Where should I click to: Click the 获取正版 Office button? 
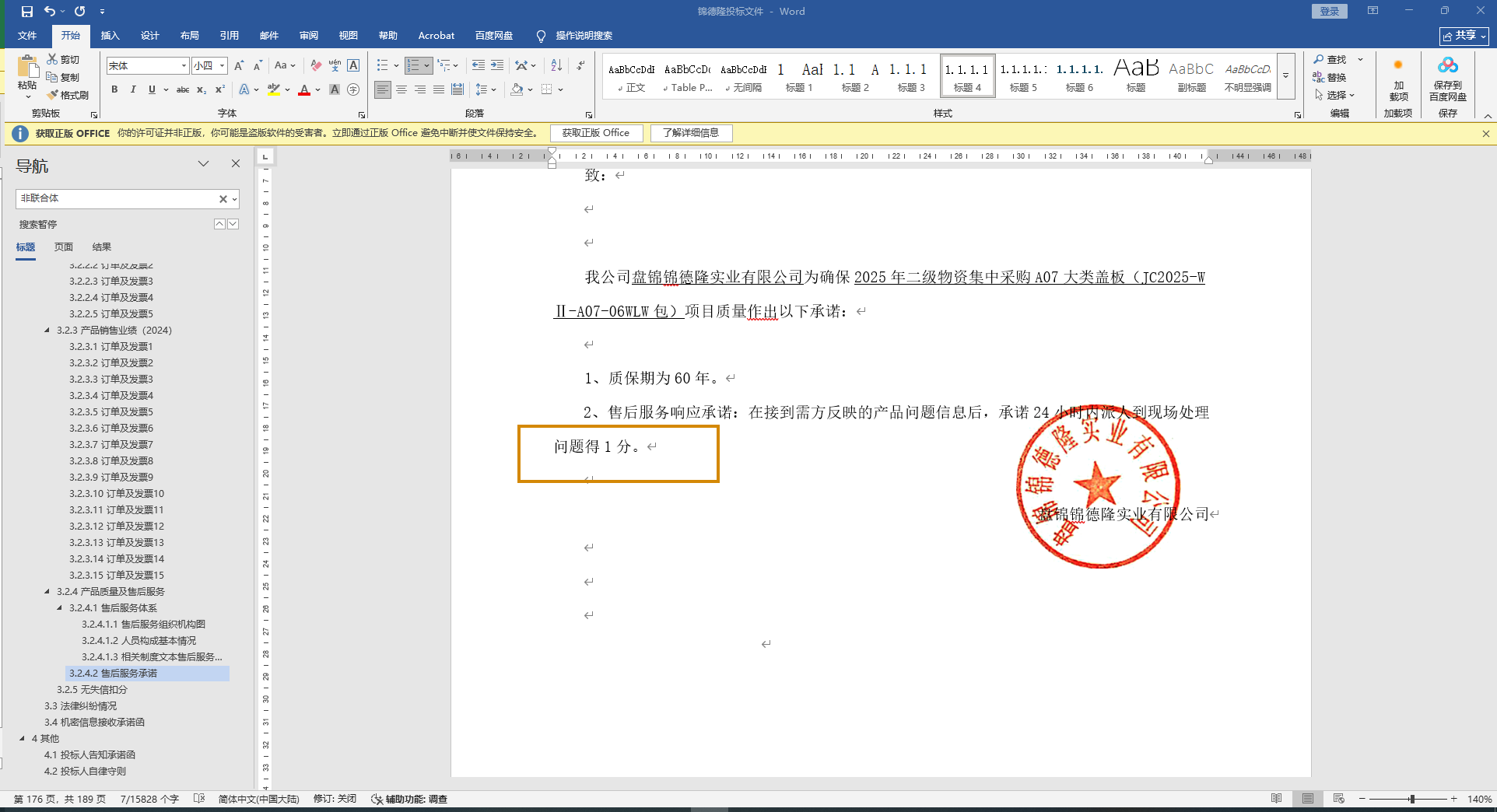pos(596,133)
